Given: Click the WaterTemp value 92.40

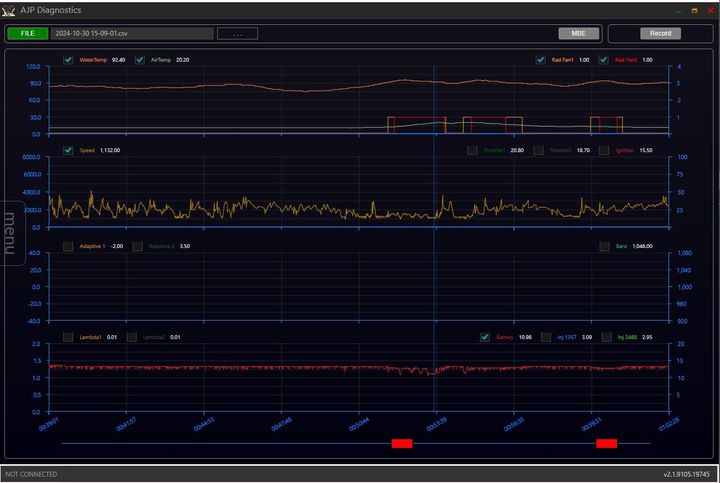Looking at the screenshot, I should coord(118,60).
